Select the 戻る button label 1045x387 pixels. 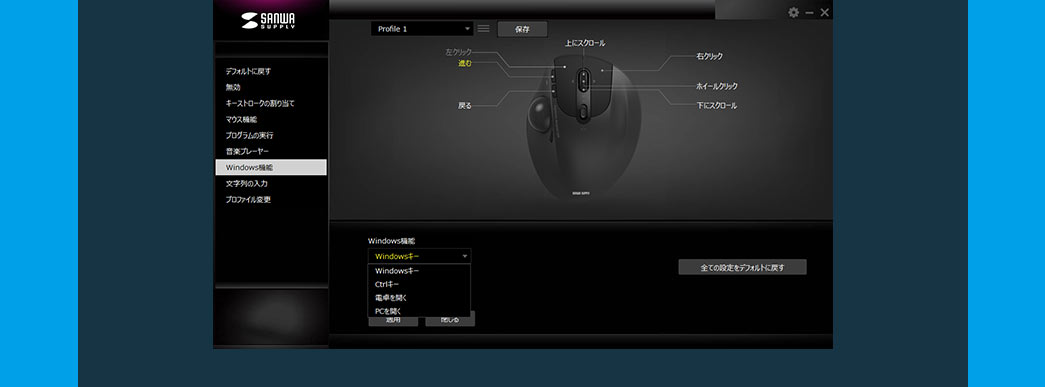coord(465,105)
